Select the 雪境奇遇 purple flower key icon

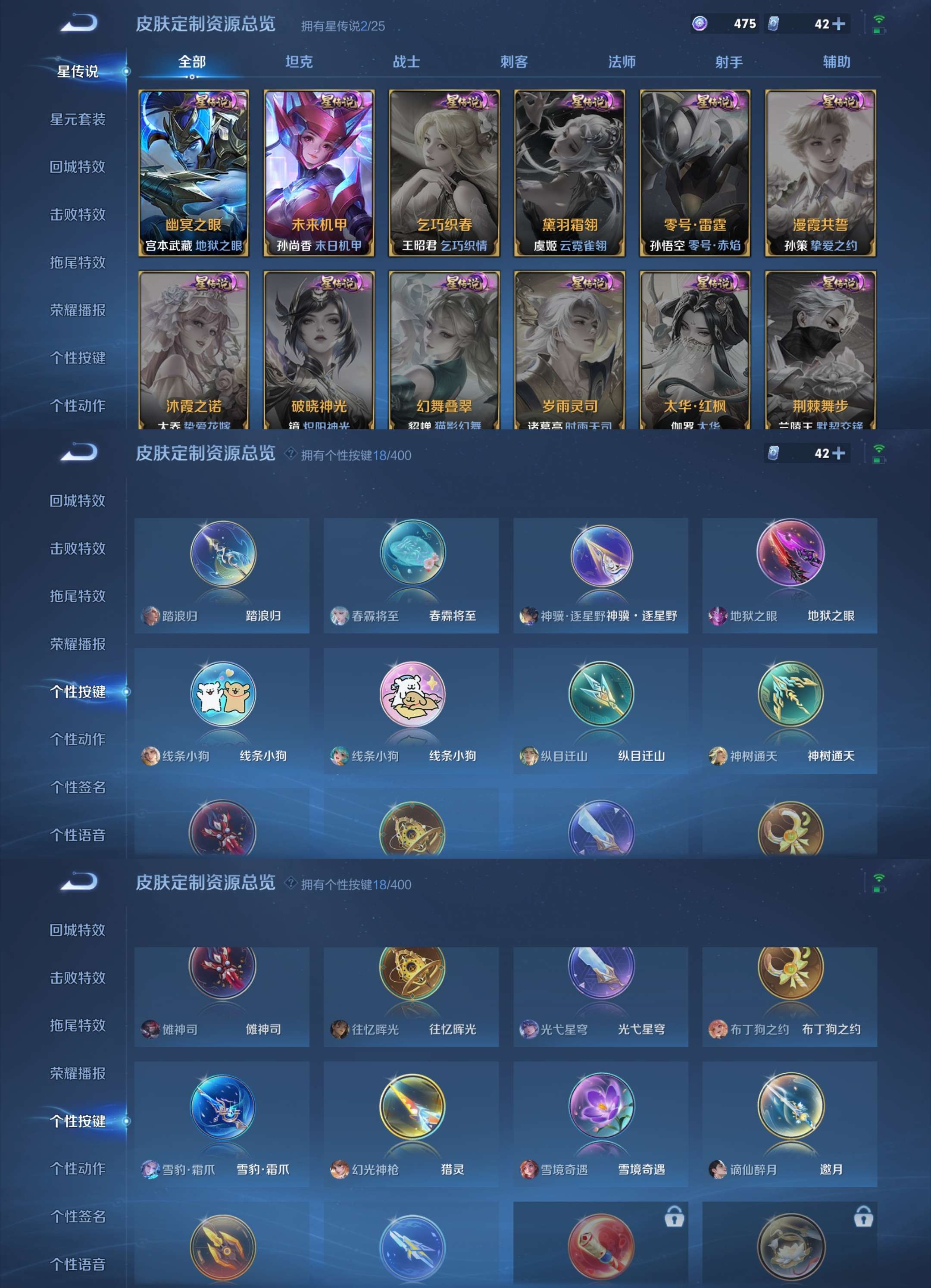601,1106
